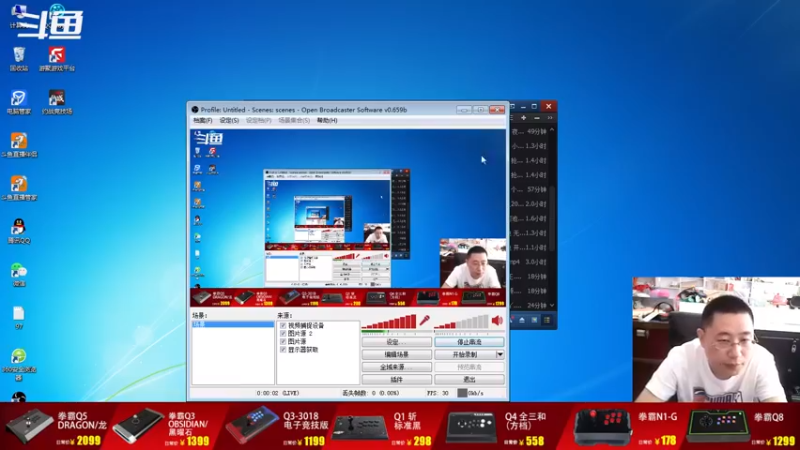800x450 pixels.
Task: Click the plus icon in the dark side window
Action: 523,118
